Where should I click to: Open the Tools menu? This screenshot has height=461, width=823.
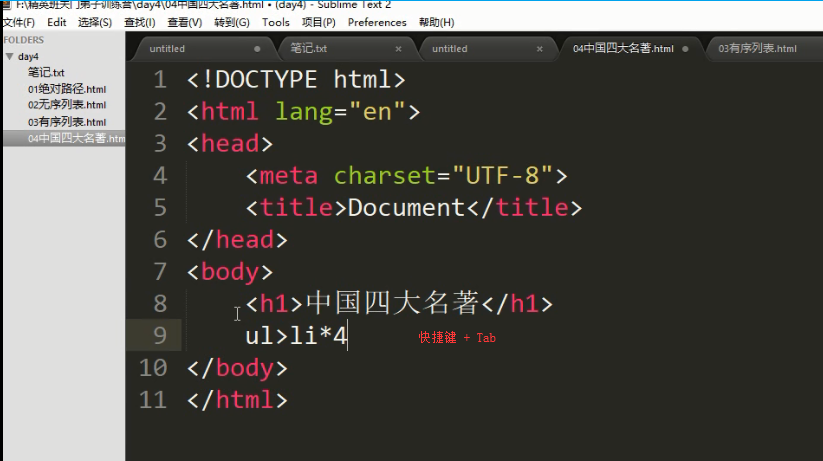pos(276,22)
